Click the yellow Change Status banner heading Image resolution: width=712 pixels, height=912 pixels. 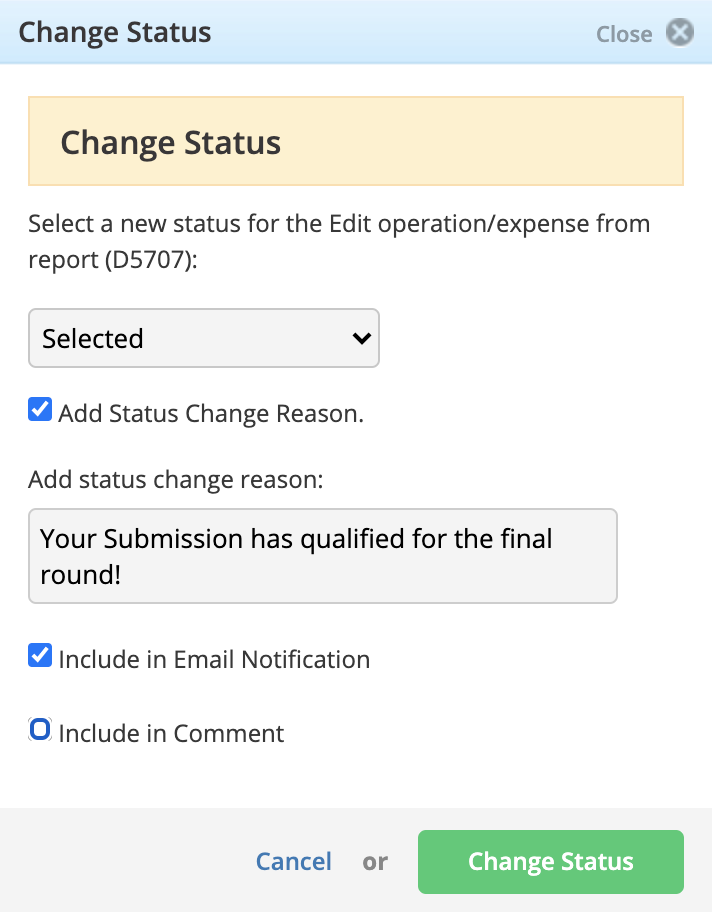tap(170, 143)
